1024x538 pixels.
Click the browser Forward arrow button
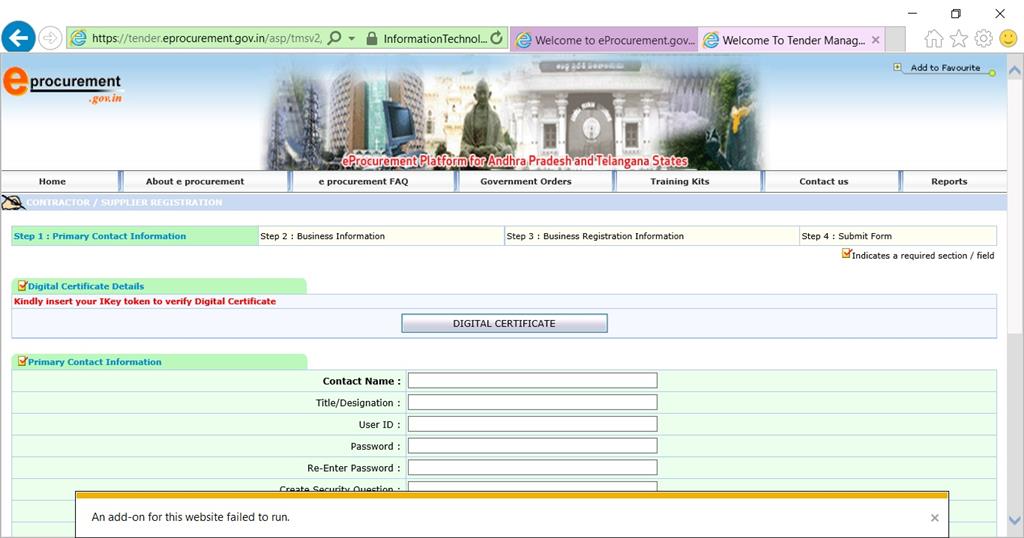(x=50, y=38)
